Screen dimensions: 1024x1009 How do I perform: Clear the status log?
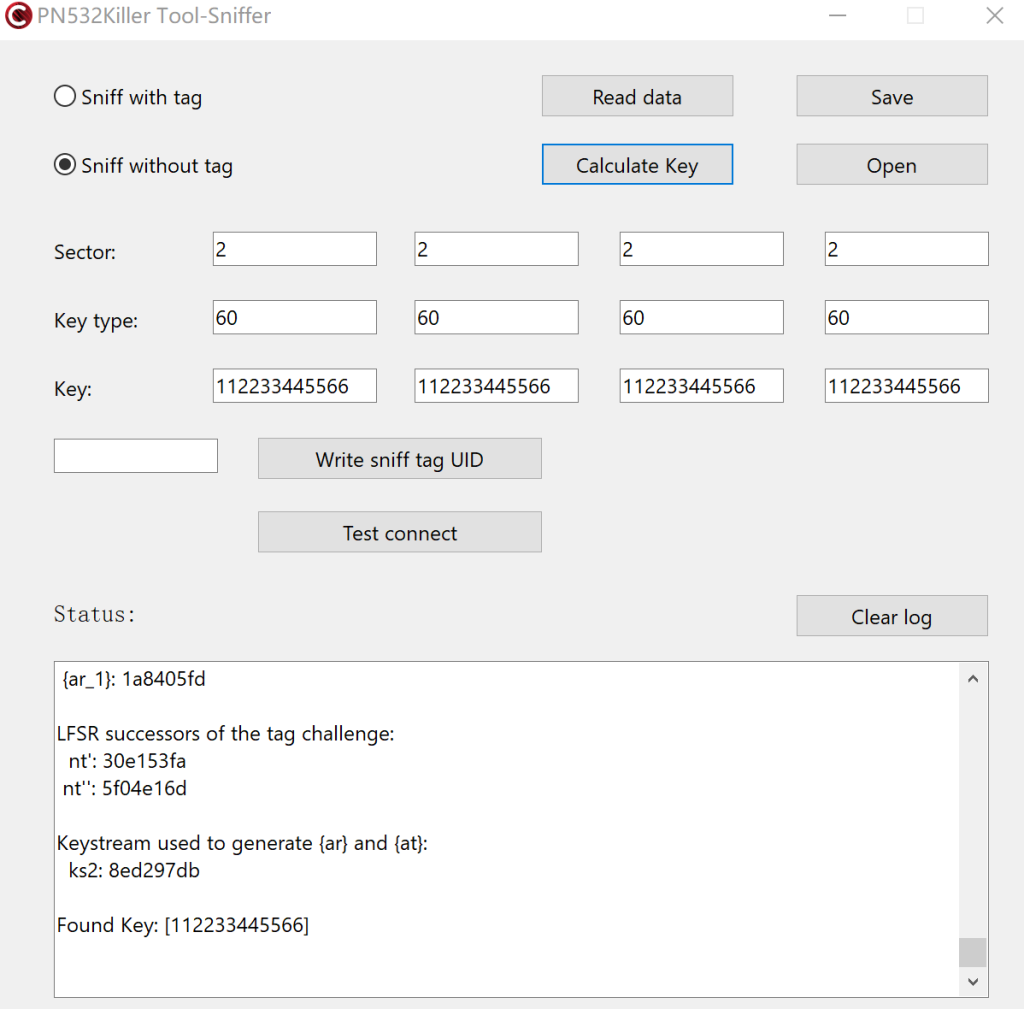pos(890,615)
